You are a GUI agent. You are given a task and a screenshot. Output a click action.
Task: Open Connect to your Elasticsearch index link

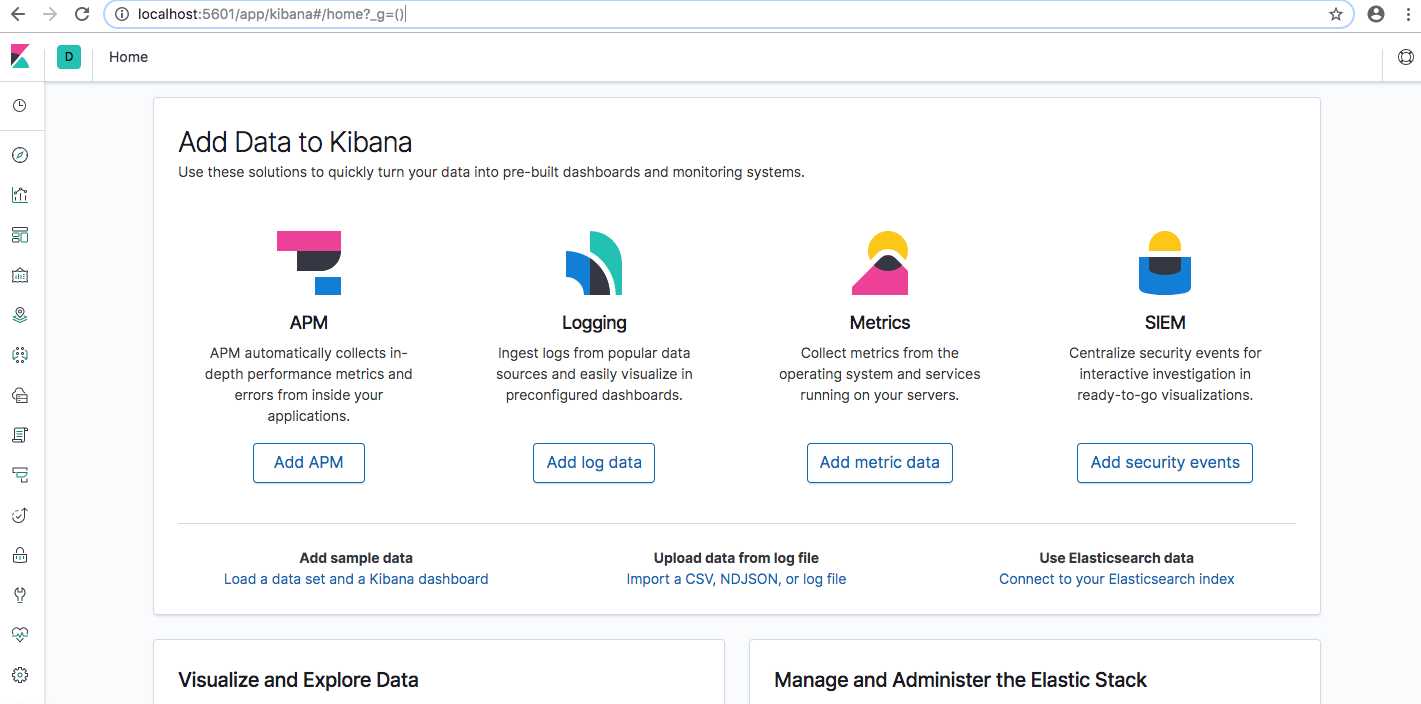(x=1117, y=579)
